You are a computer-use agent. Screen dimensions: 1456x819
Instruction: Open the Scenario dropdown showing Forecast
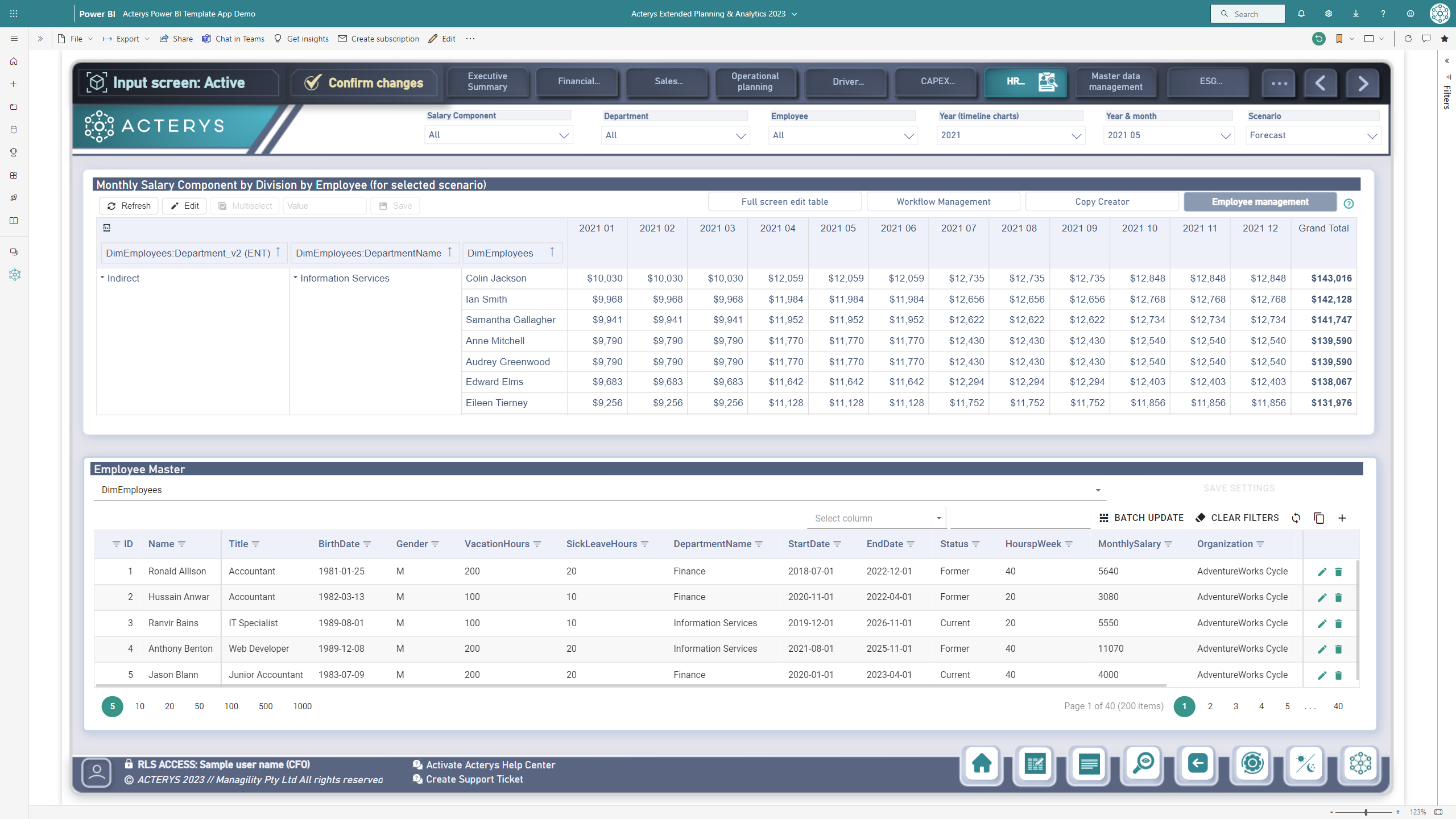[x=1313, y=135]
